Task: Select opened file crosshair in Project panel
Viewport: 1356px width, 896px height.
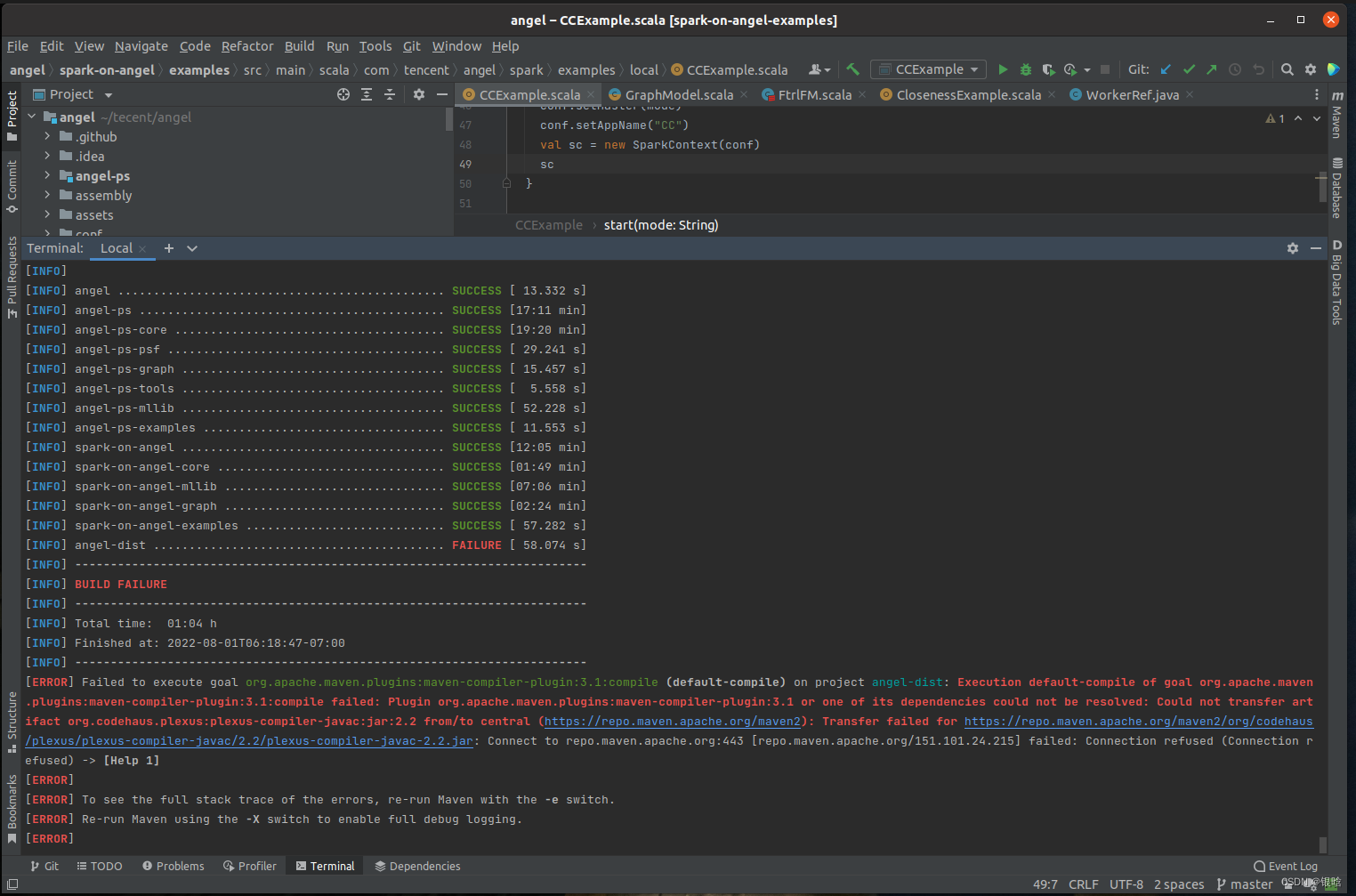Action: click(x=343, y=94)
